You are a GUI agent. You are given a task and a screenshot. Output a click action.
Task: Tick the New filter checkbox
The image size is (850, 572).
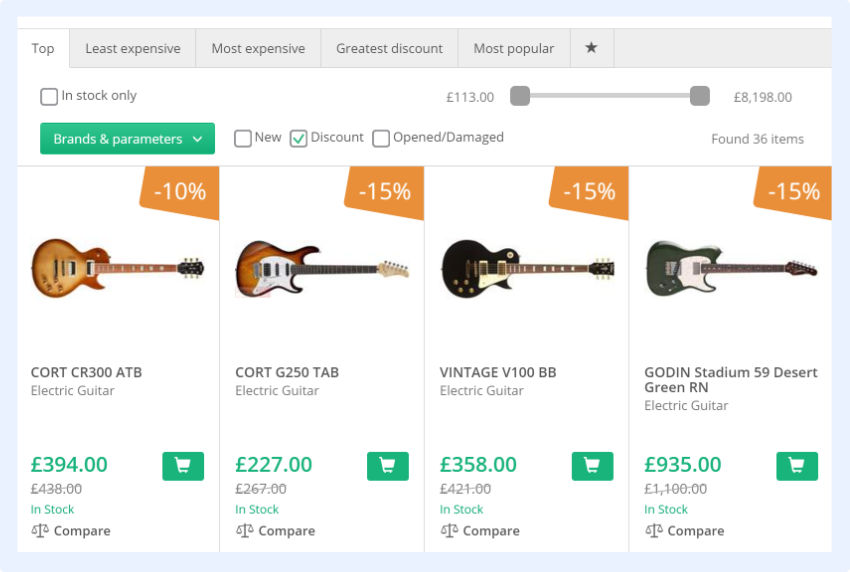pyautogui.click(x=243, y=138)
